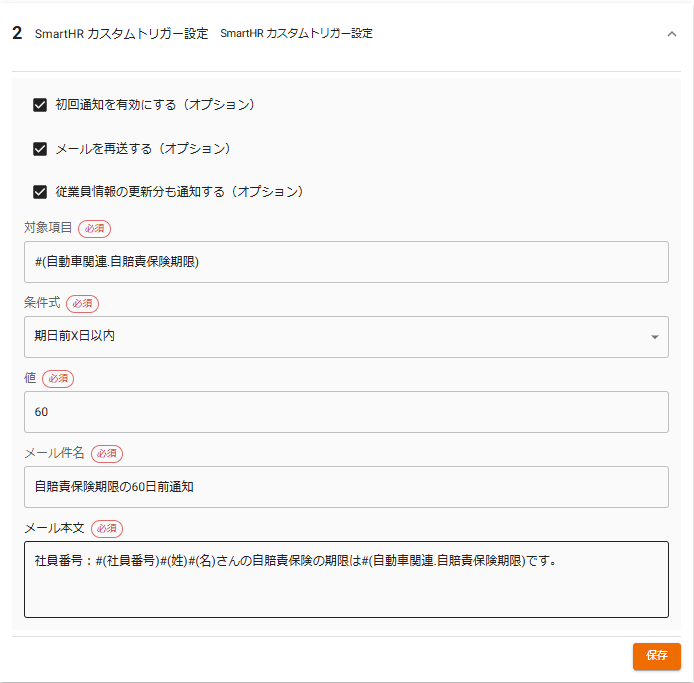
Task: Uncheck 初回通知を有効にする option
Action: pos(40,105)
